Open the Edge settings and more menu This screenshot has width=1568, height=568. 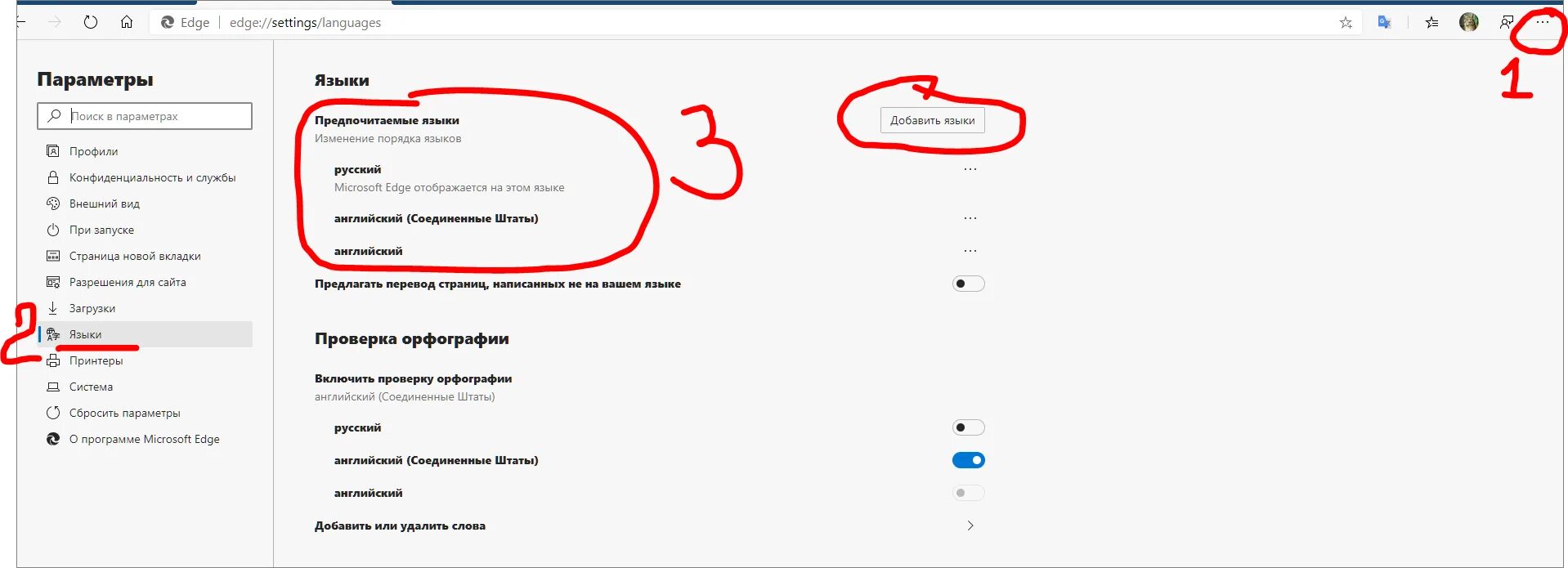coord(1542,22)
